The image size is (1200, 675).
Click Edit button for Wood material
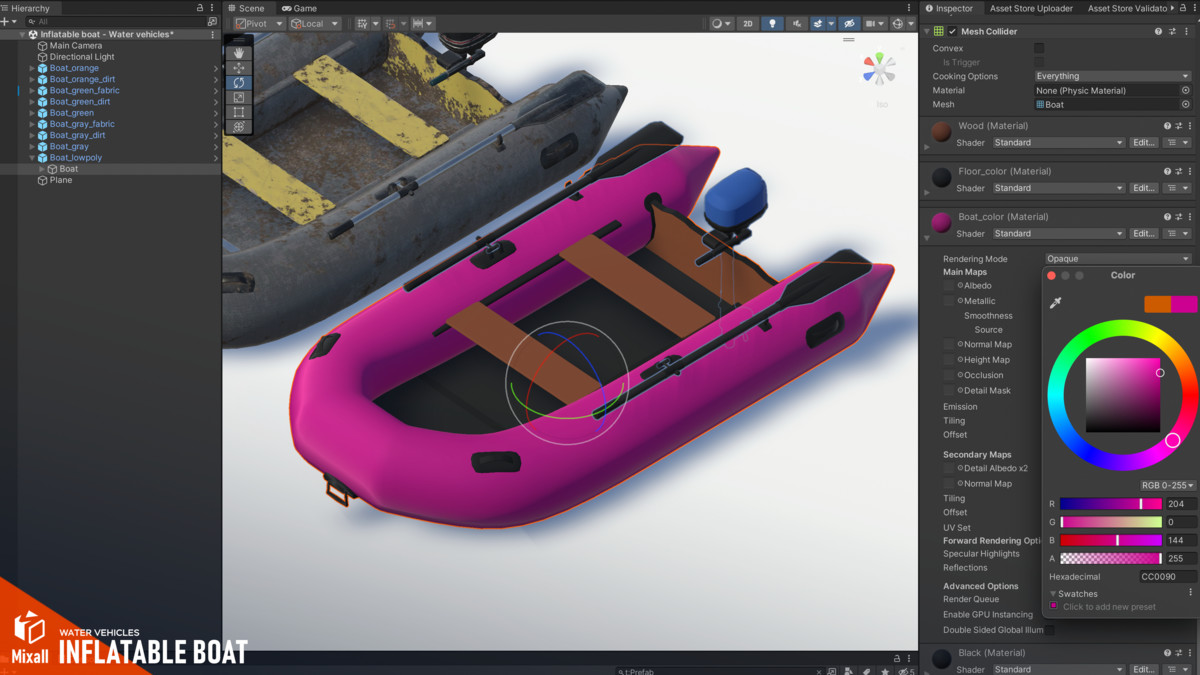coord(1144,143)
